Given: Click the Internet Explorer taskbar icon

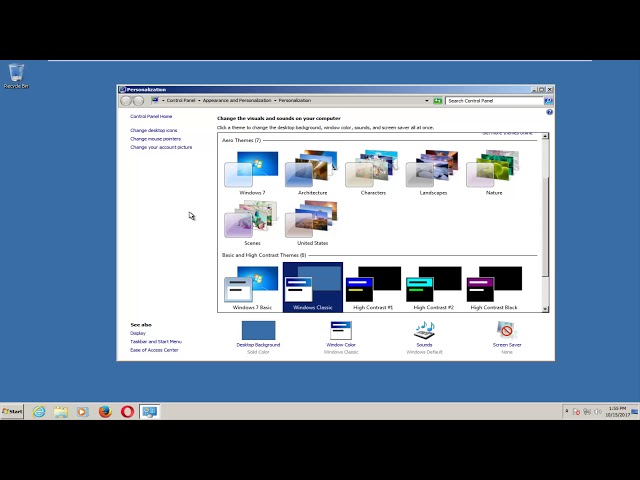Looking at the screenshot, I should pos(39,411).
